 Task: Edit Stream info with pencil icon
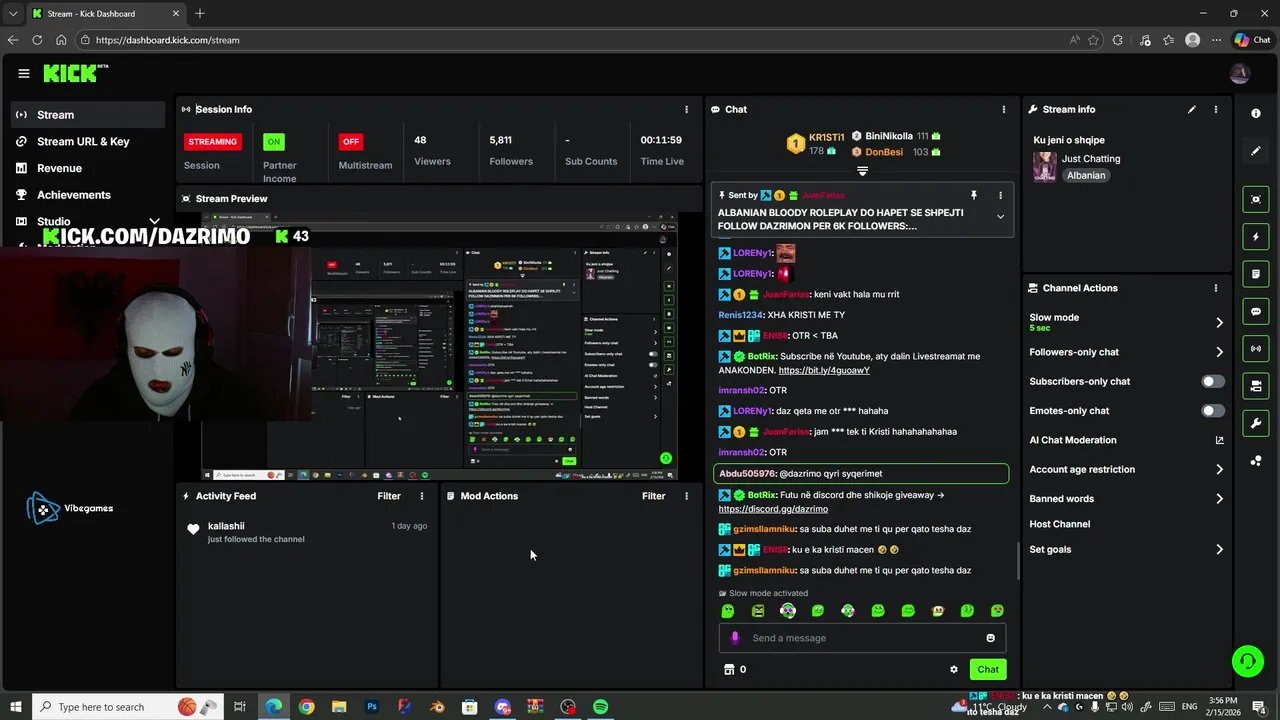pyautogui.click(x=1192, y=109)
